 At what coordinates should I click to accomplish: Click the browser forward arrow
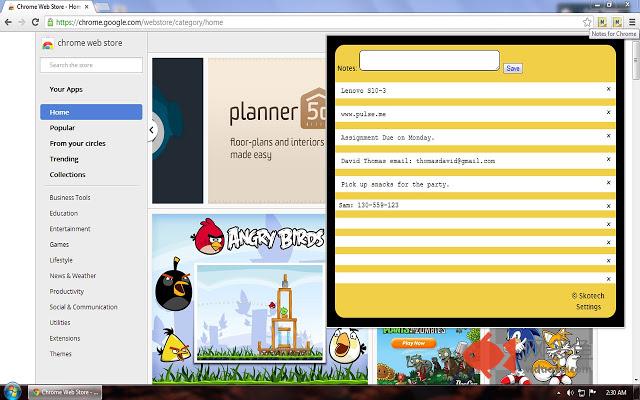tap(22, 22)
